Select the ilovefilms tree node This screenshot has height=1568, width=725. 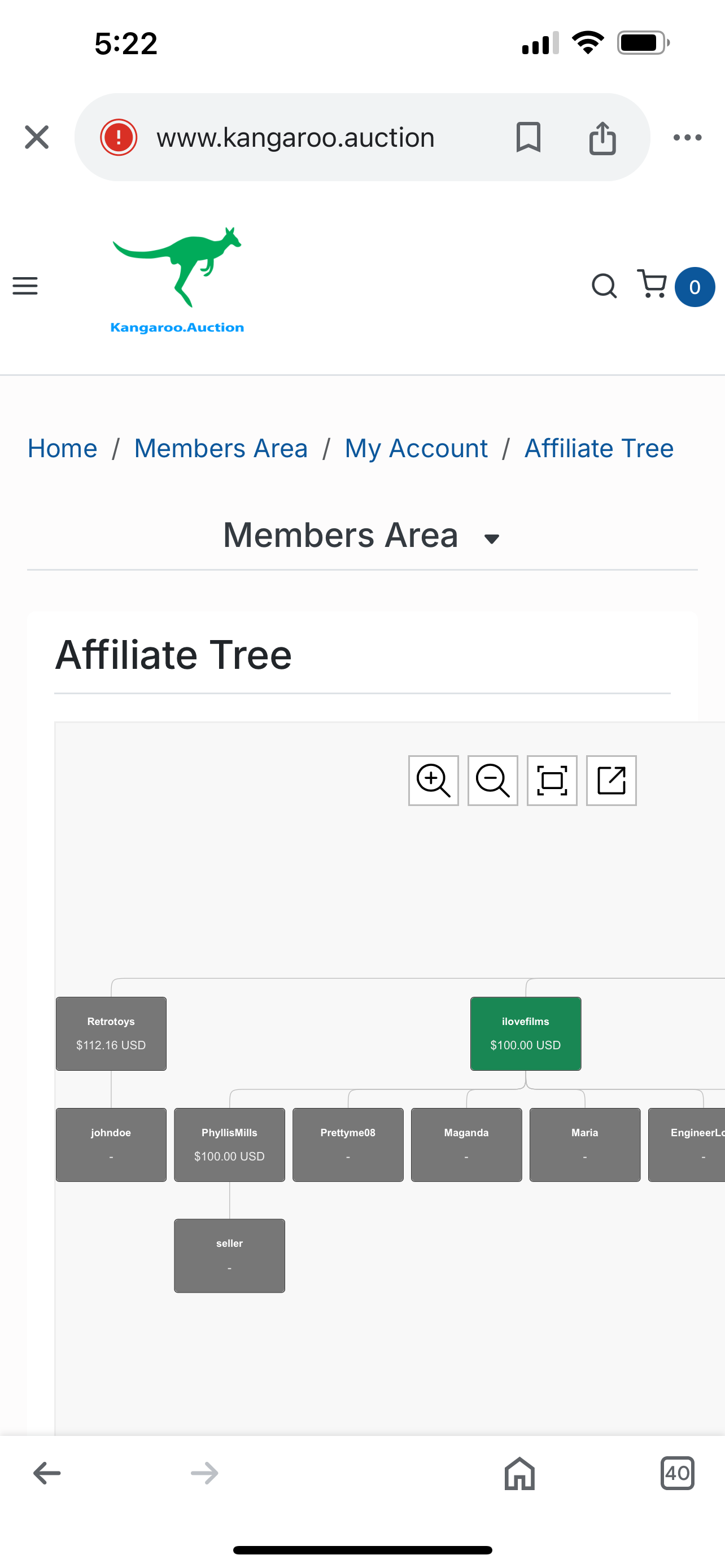(525, 1033)
